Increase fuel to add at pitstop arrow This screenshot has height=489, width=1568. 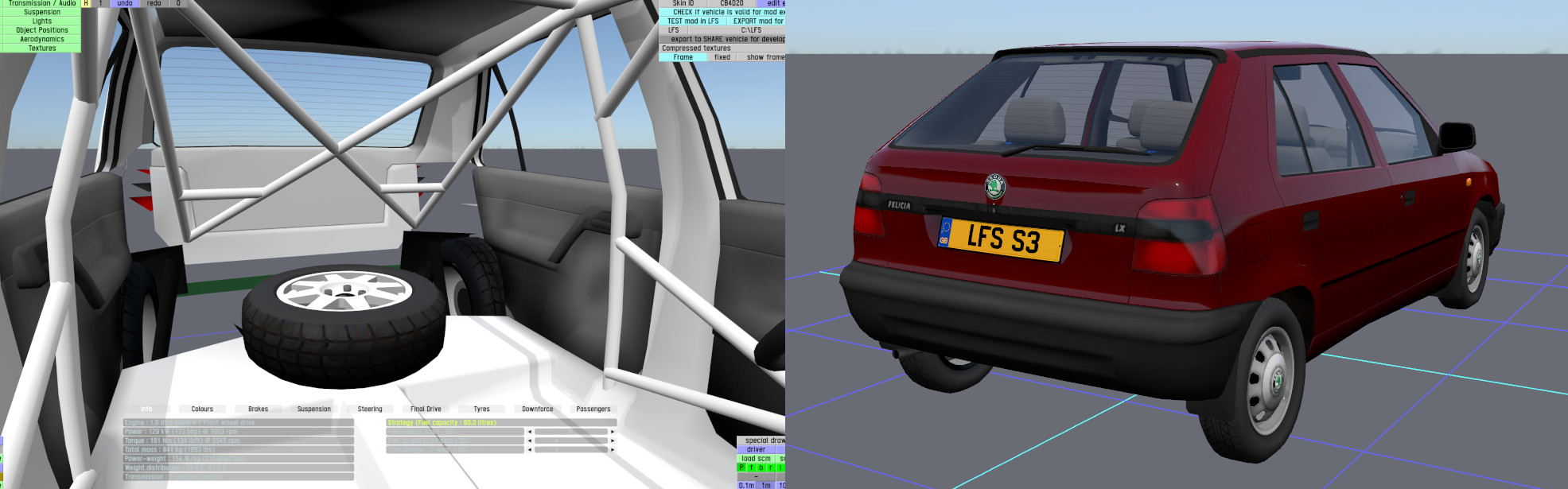[x=613, y=440]
